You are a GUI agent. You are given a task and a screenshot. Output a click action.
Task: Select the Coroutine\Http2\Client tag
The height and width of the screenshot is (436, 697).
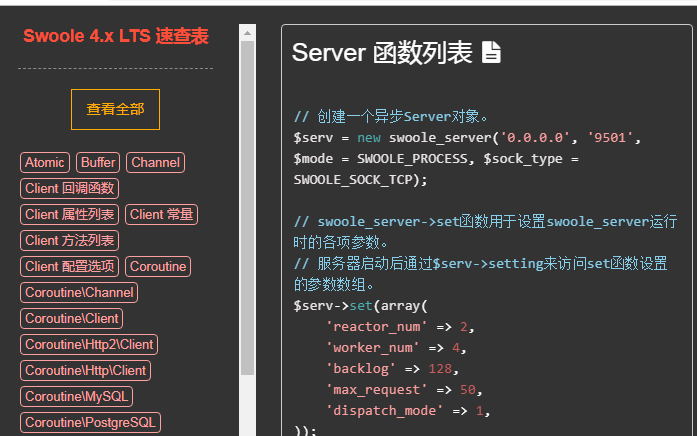(89, 344)
